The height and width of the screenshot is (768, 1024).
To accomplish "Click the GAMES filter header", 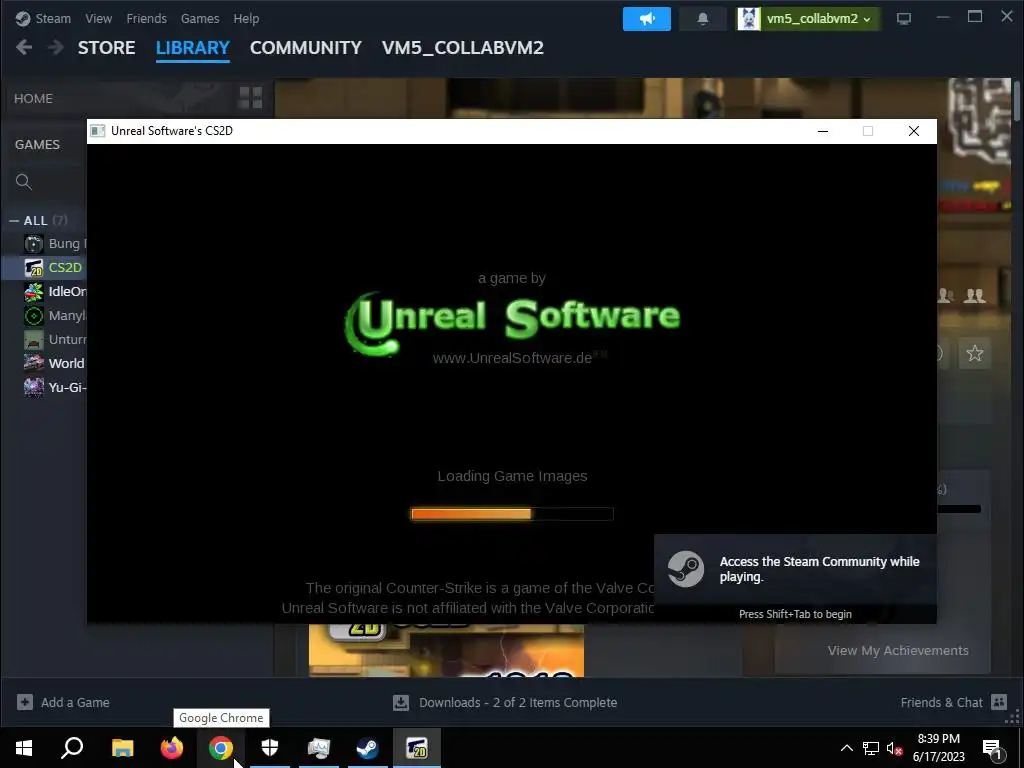I will click(x=37, y=145).
